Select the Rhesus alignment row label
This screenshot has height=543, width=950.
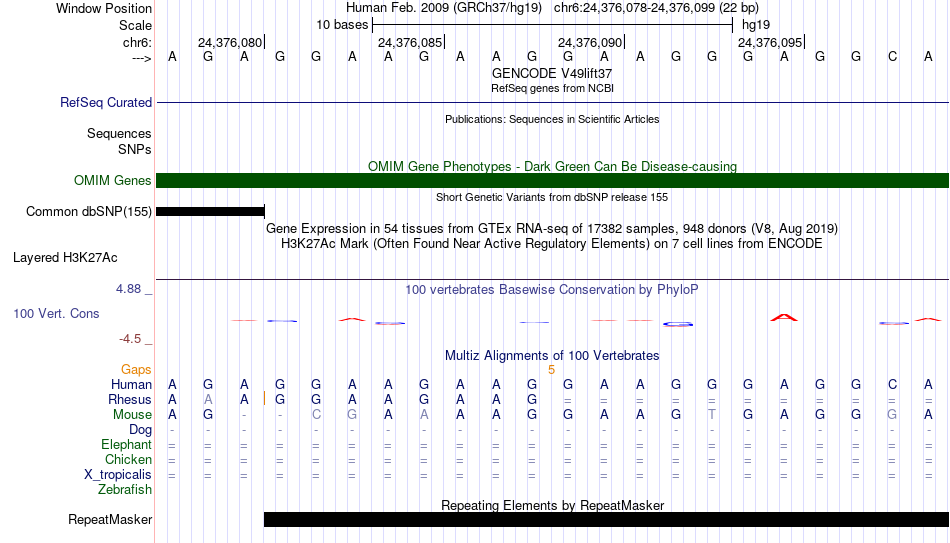130,399
